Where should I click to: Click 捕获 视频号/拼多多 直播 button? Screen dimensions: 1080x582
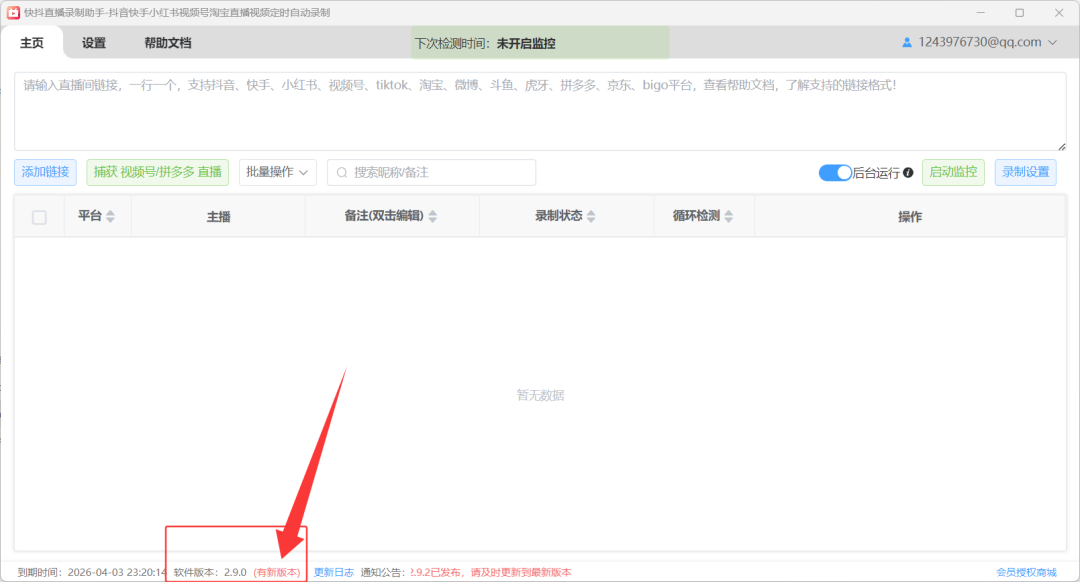coord(158,172)
